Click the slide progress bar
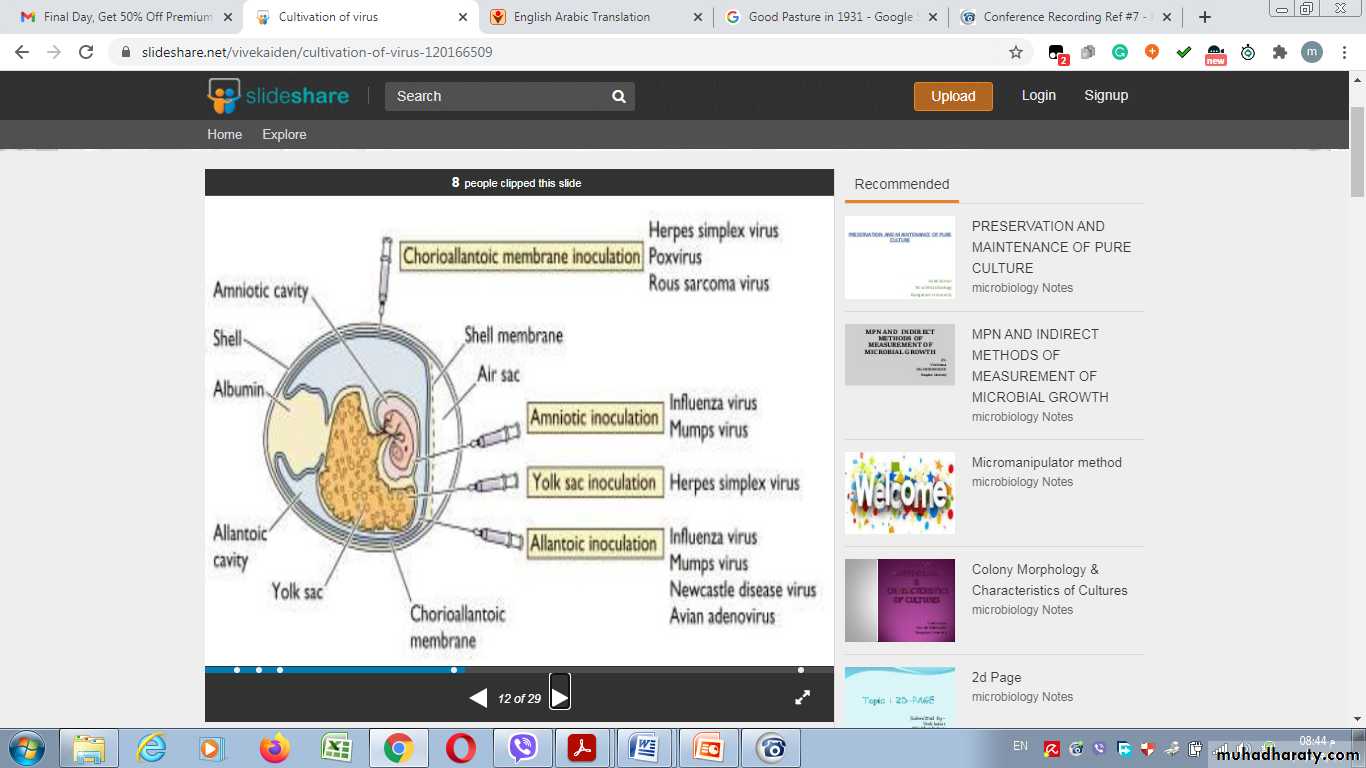This screenshot has height=768, width=1366. (x=519, y=669)
